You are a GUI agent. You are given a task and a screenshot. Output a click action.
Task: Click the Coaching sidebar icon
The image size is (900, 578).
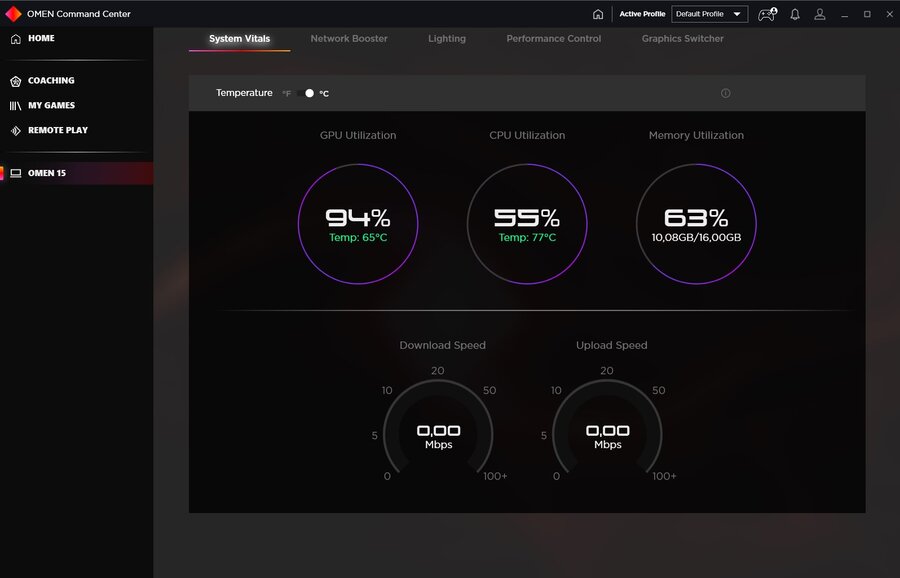tap(15, 81)
